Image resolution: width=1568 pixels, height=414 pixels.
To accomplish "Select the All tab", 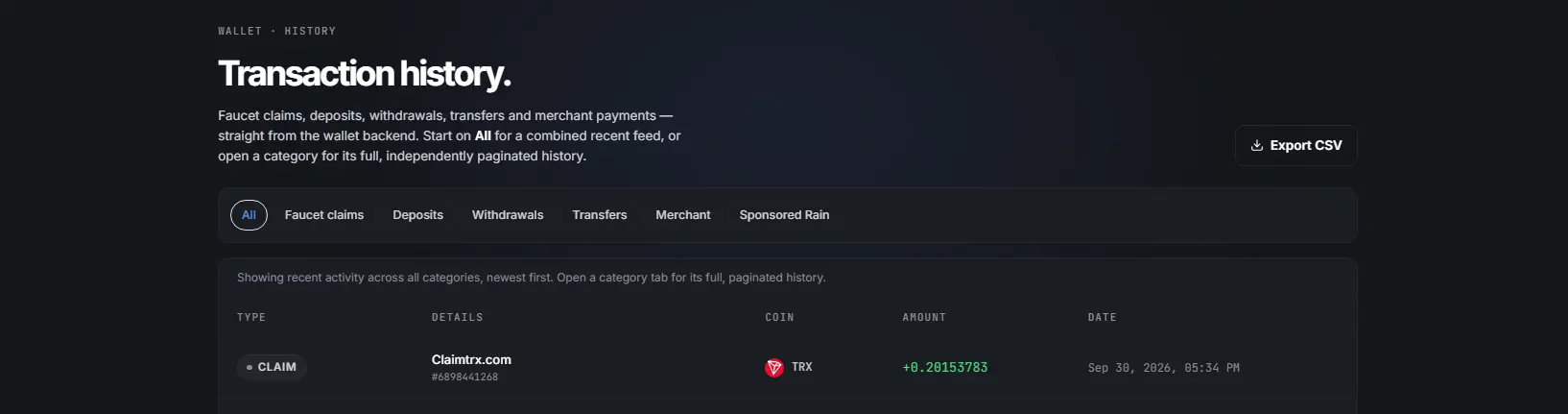I will click(x=249, y=215).
